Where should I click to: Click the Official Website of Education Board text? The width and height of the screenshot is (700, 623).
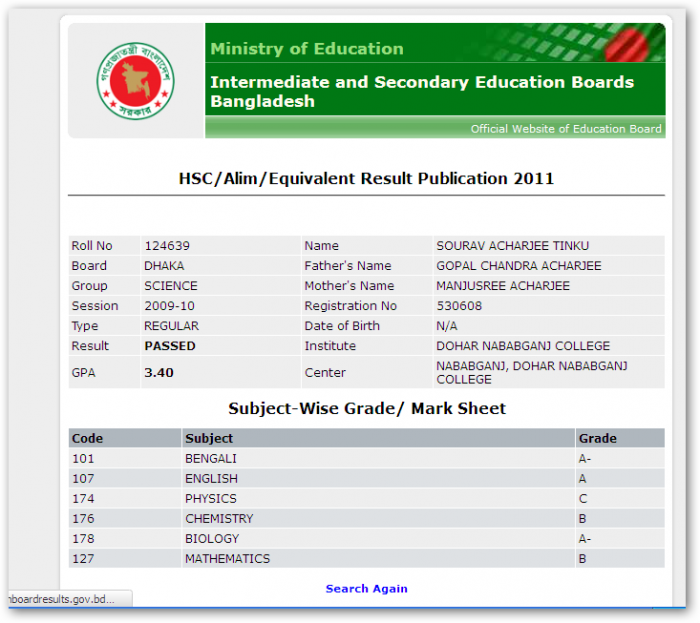(x=566, y=129)
